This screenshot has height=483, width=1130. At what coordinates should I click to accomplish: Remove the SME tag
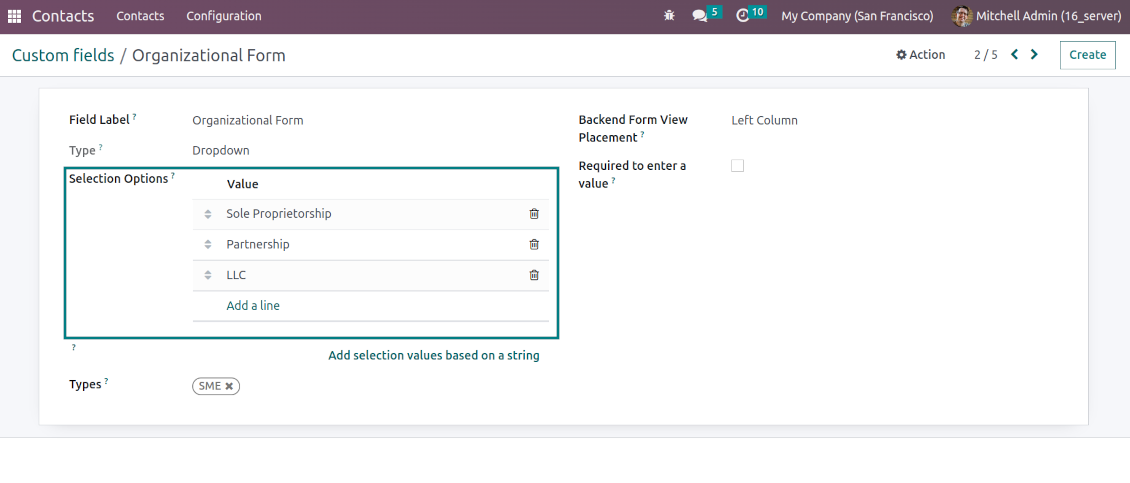pyautogui.click(x=229, y=386)
